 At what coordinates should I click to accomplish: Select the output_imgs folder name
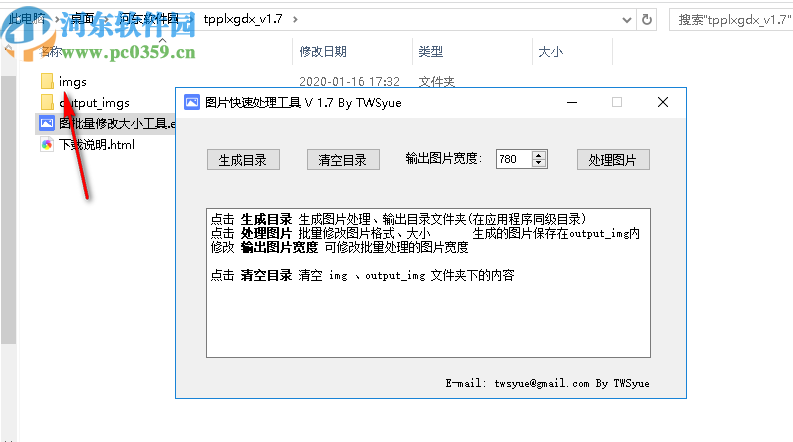coord(95,103)
